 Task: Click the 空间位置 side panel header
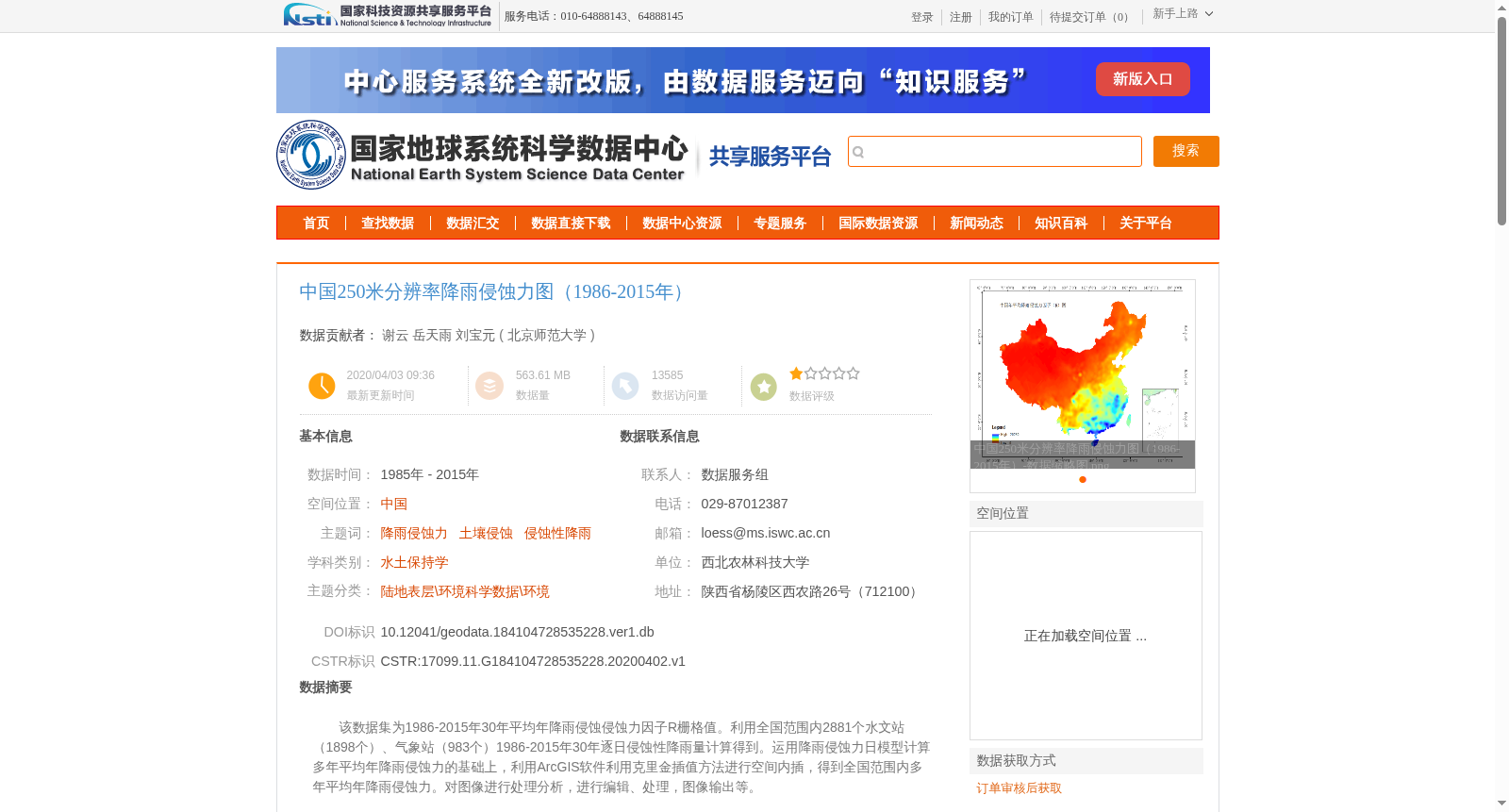[x=1086, y=514]
